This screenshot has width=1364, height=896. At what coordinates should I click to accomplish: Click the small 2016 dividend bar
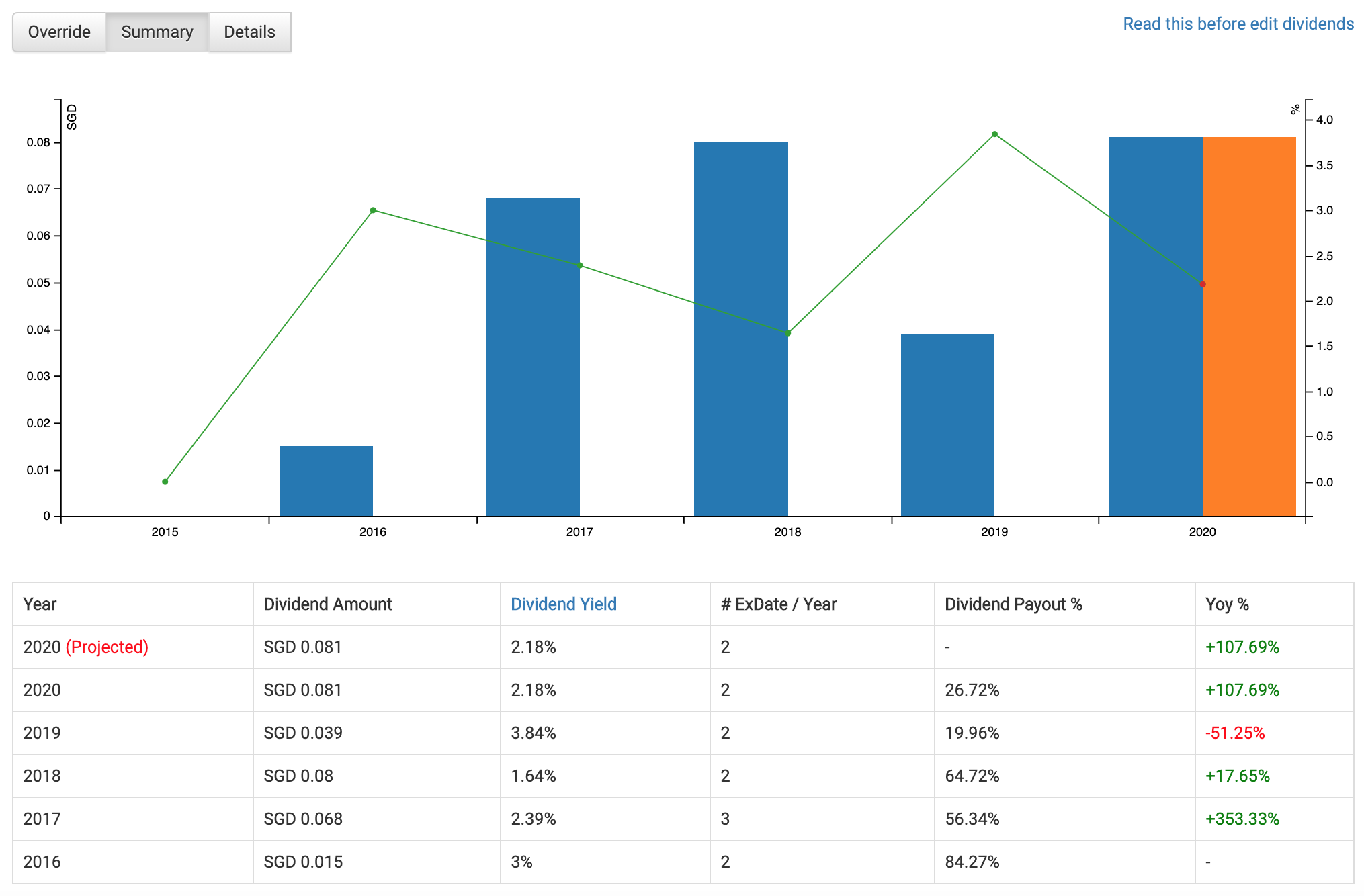coord(326,481)
